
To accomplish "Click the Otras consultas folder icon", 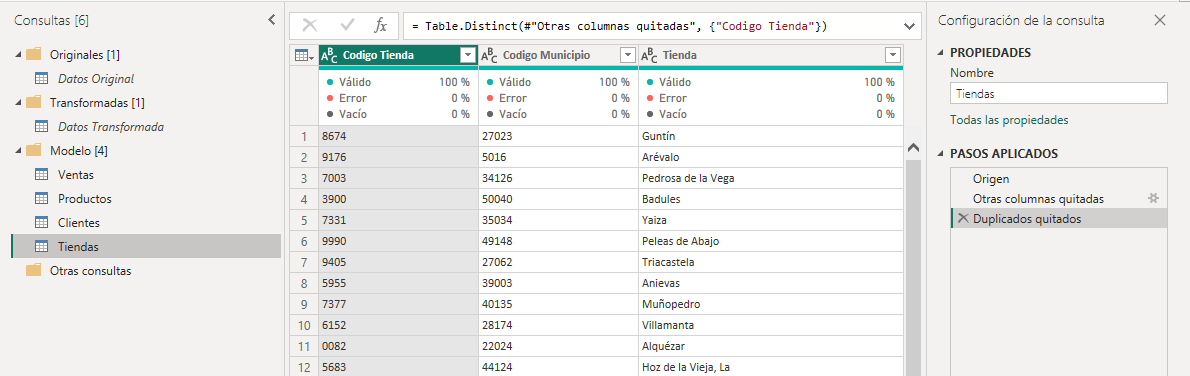I will click(33, 270).
